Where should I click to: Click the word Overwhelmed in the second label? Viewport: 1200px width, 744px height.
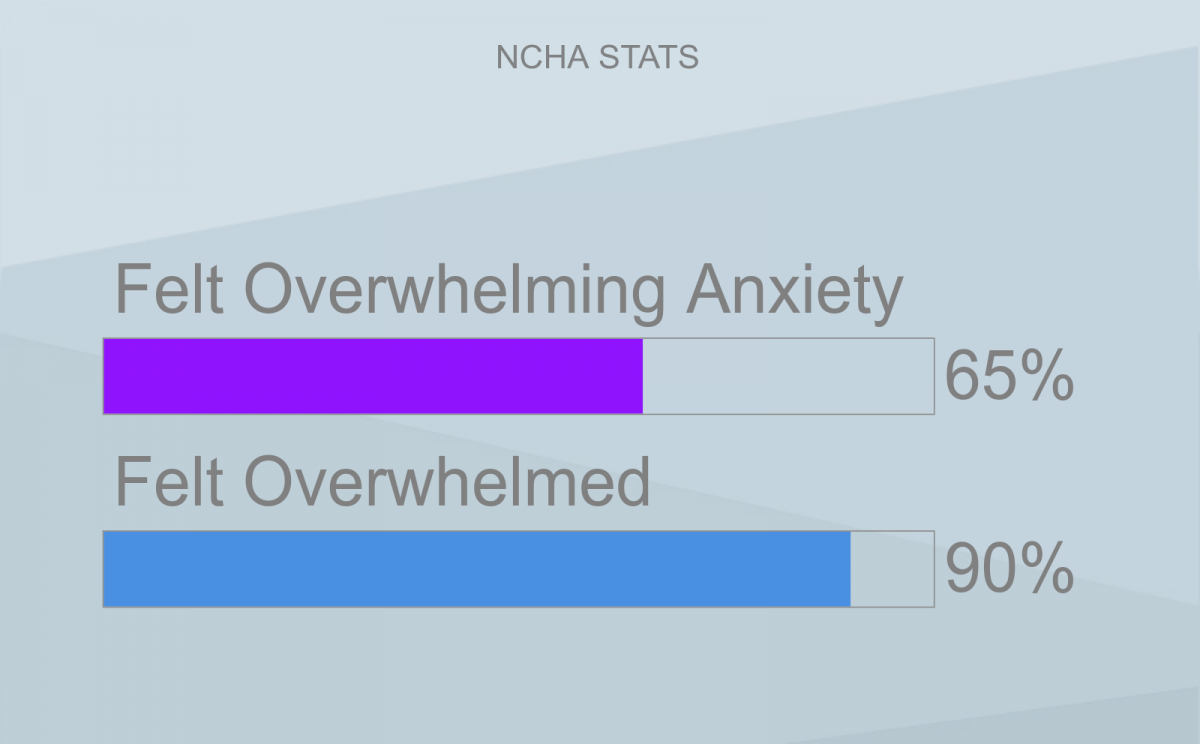447,481
